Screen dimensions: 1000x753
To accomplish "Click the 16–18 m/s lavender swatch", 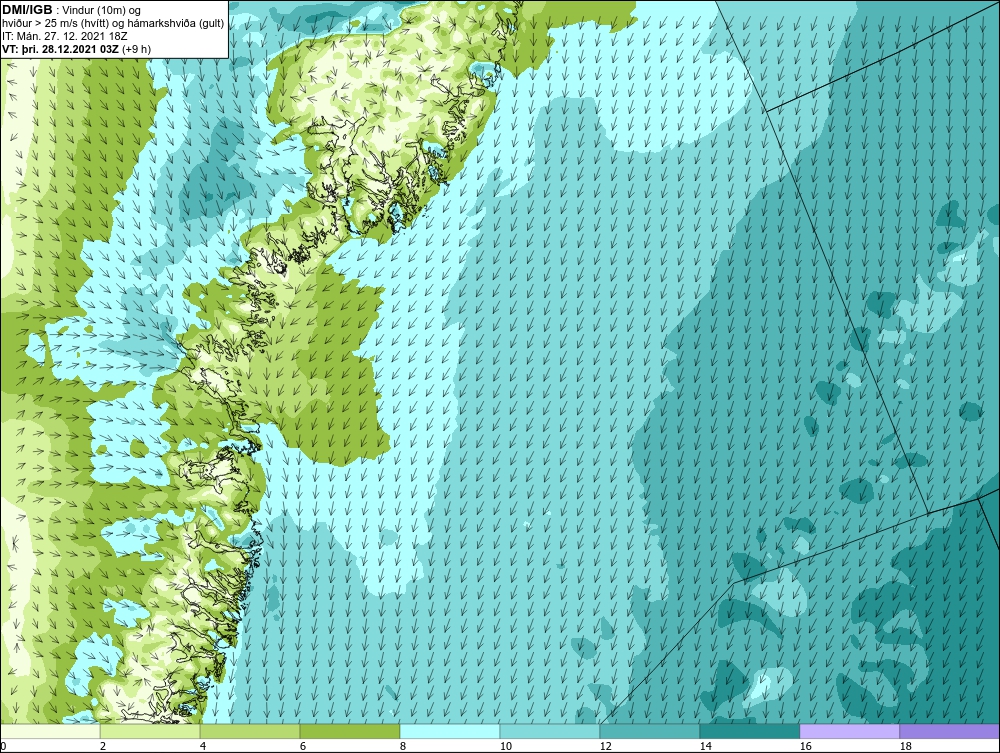I will point(849,731).
